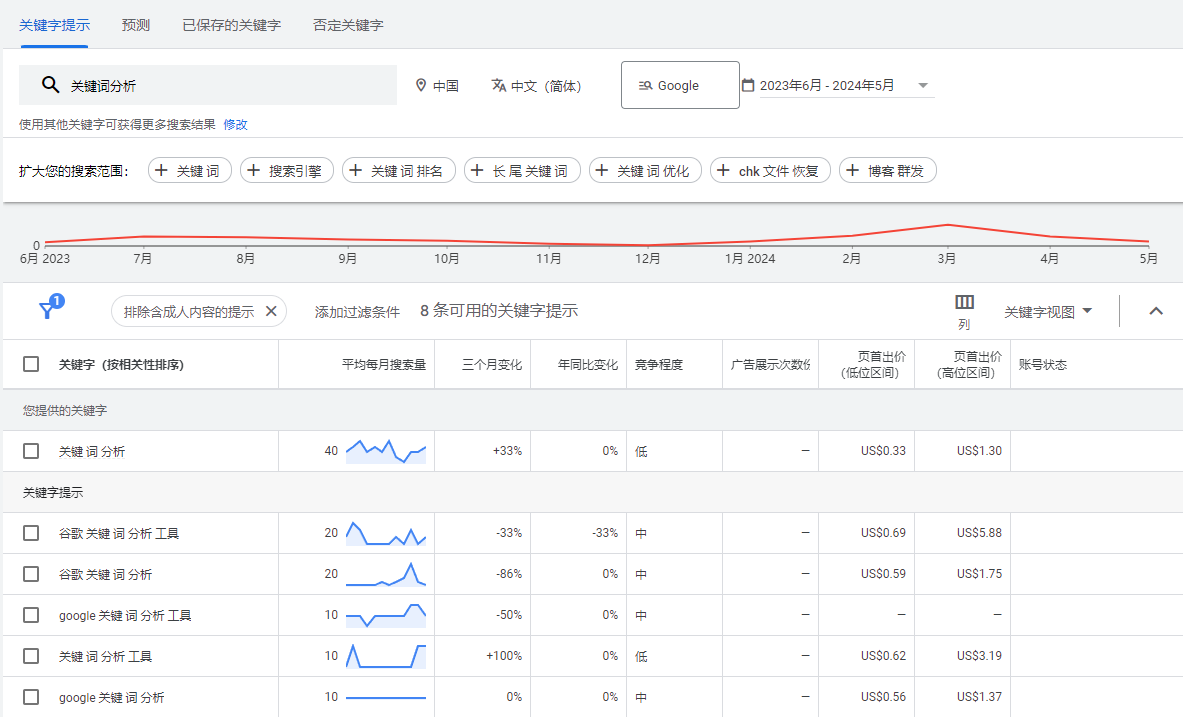Click the 关键字 (按相关性排序) column header

point(121,365)
